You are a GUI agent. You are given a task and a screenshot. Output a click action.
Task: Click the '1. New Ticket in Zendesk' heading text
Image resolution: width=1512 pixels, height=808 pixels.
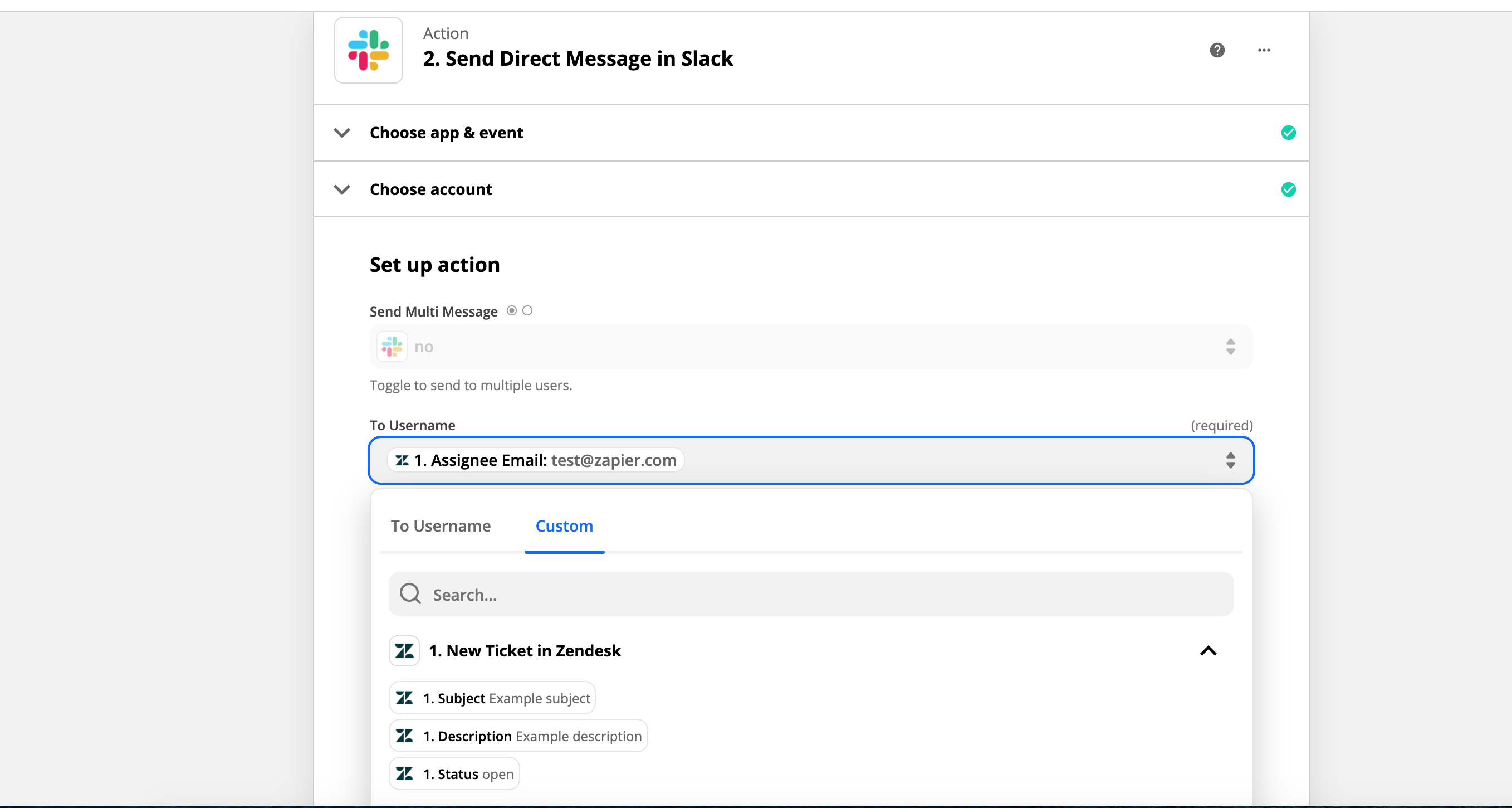pyautogui.click(x=525, y=651)
